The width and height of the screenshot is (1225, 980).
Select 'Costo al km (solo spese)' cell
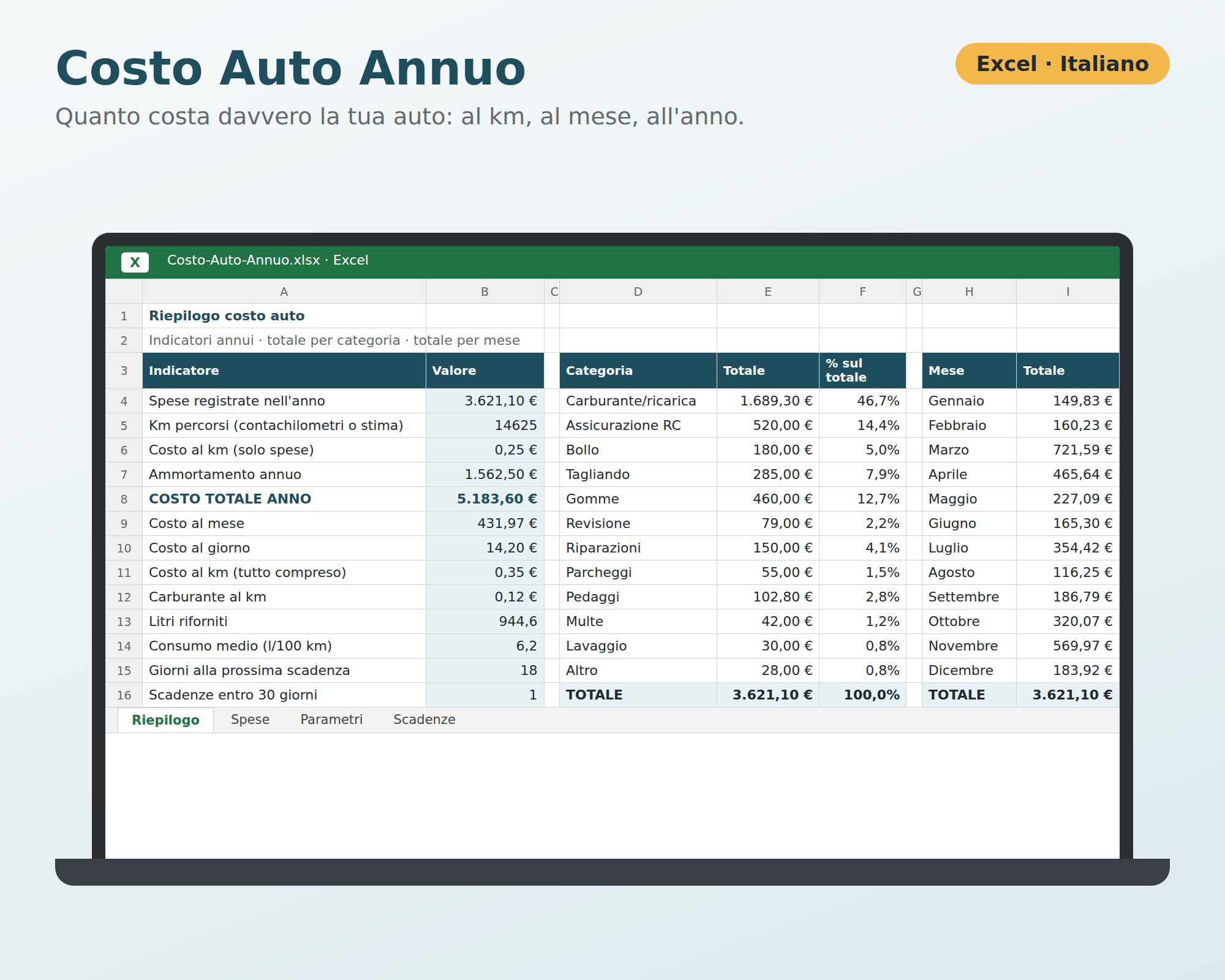(x=284, y=450)
